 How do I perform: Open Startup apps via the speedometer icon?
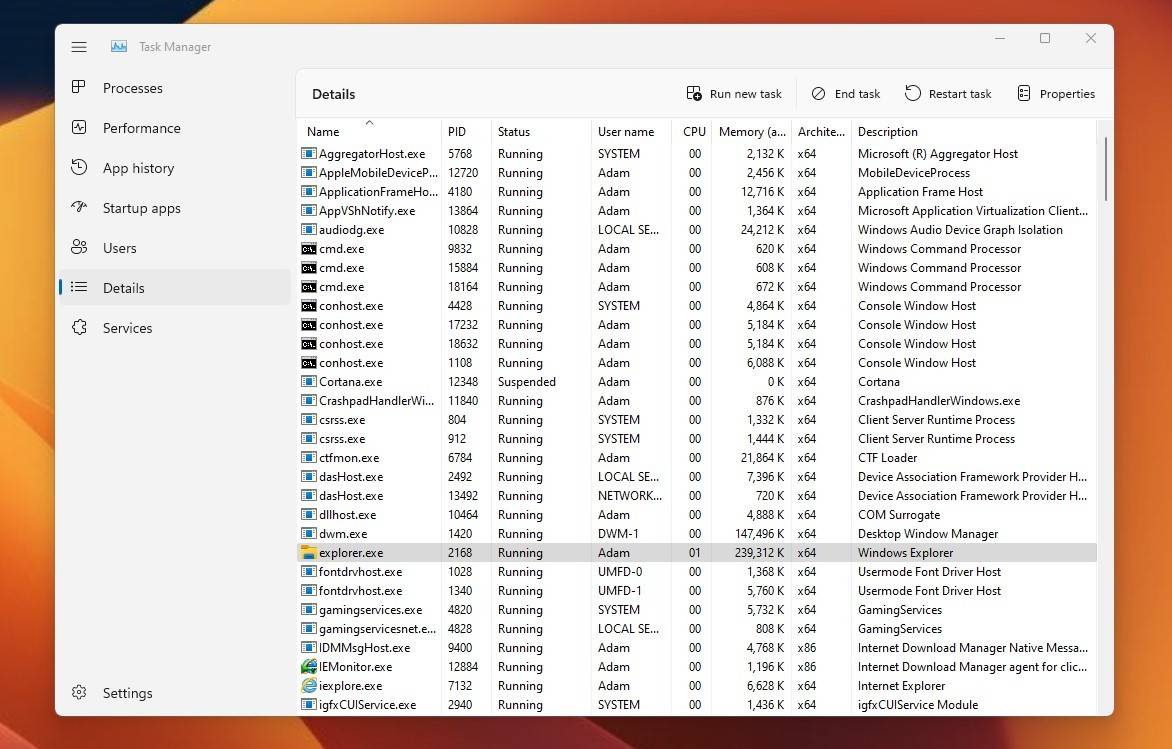(80, 208)
